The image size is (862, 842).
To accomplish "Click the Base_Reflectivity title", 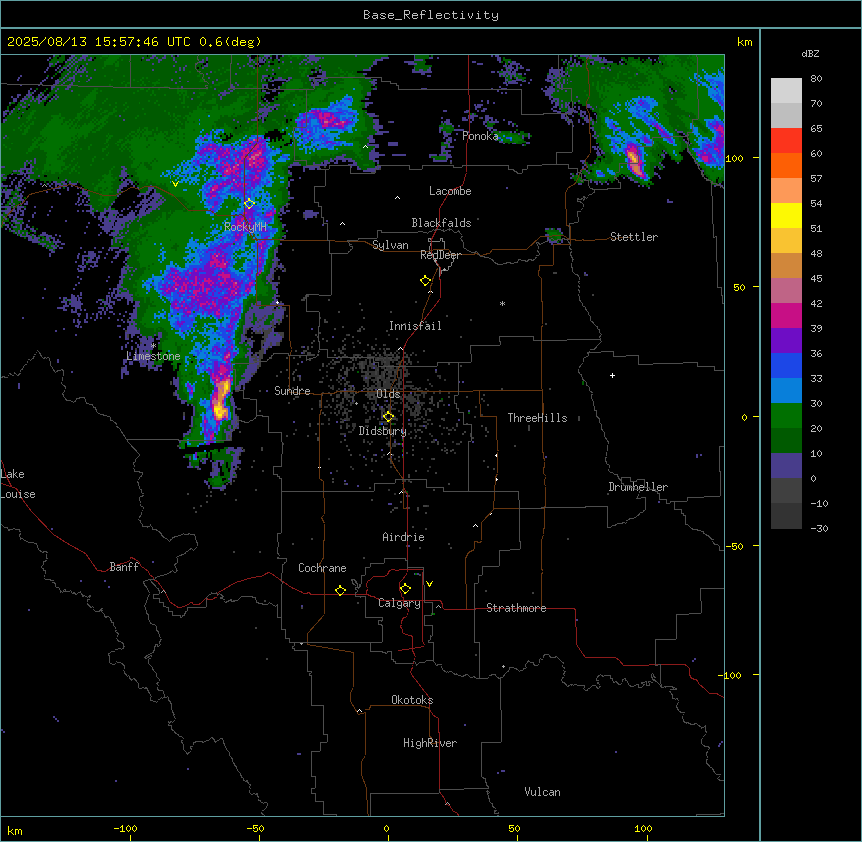I will [x=431, y=15].
